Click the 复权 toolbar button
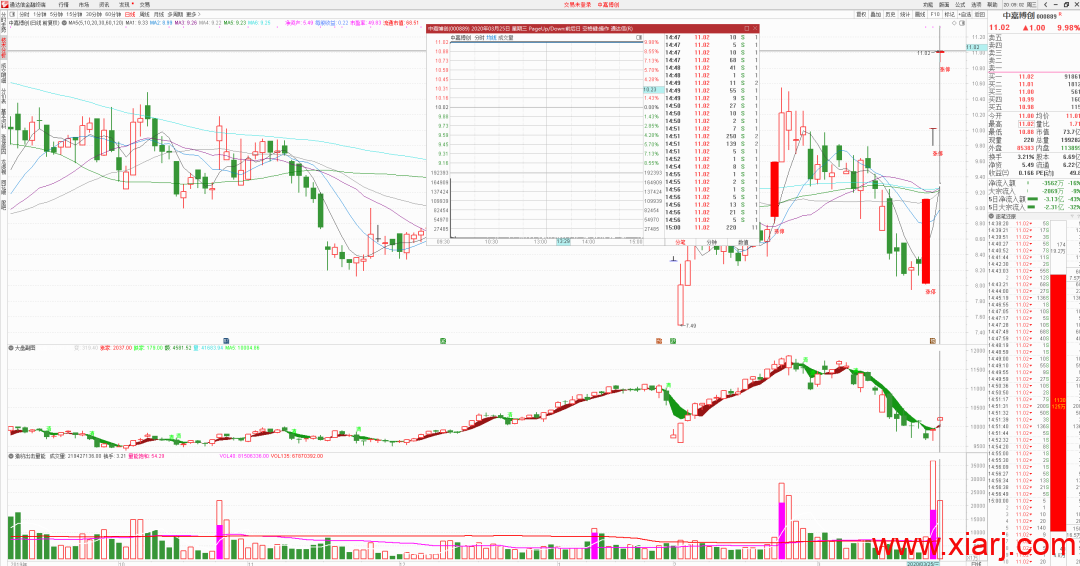The height and width of the screenshot is (566, 1080). coord(861,14)
